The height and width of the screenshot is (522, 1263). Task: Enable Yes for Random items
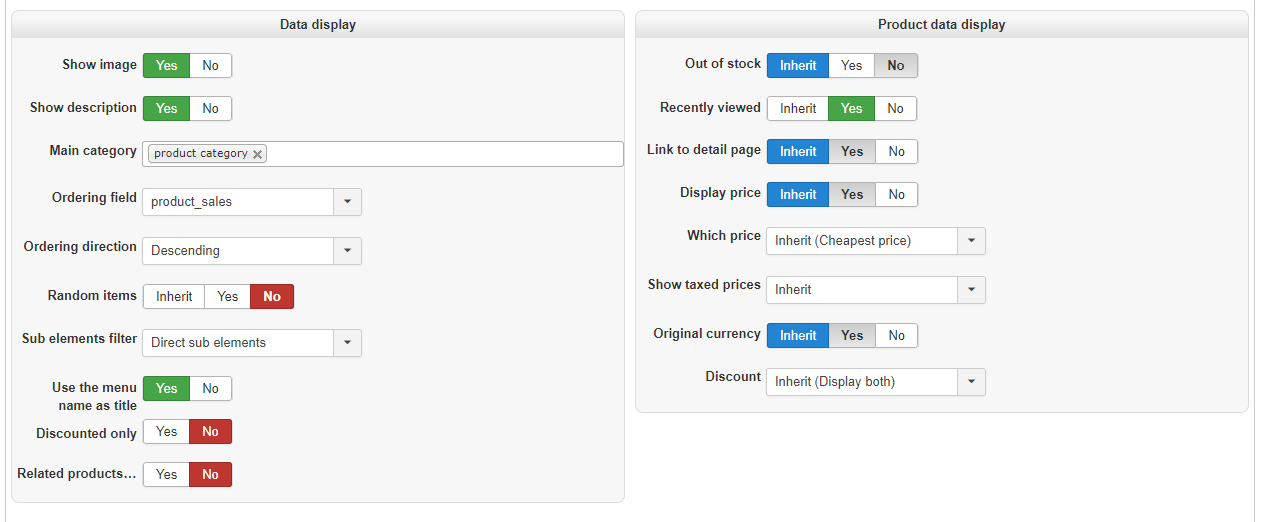tap(227, 297)
